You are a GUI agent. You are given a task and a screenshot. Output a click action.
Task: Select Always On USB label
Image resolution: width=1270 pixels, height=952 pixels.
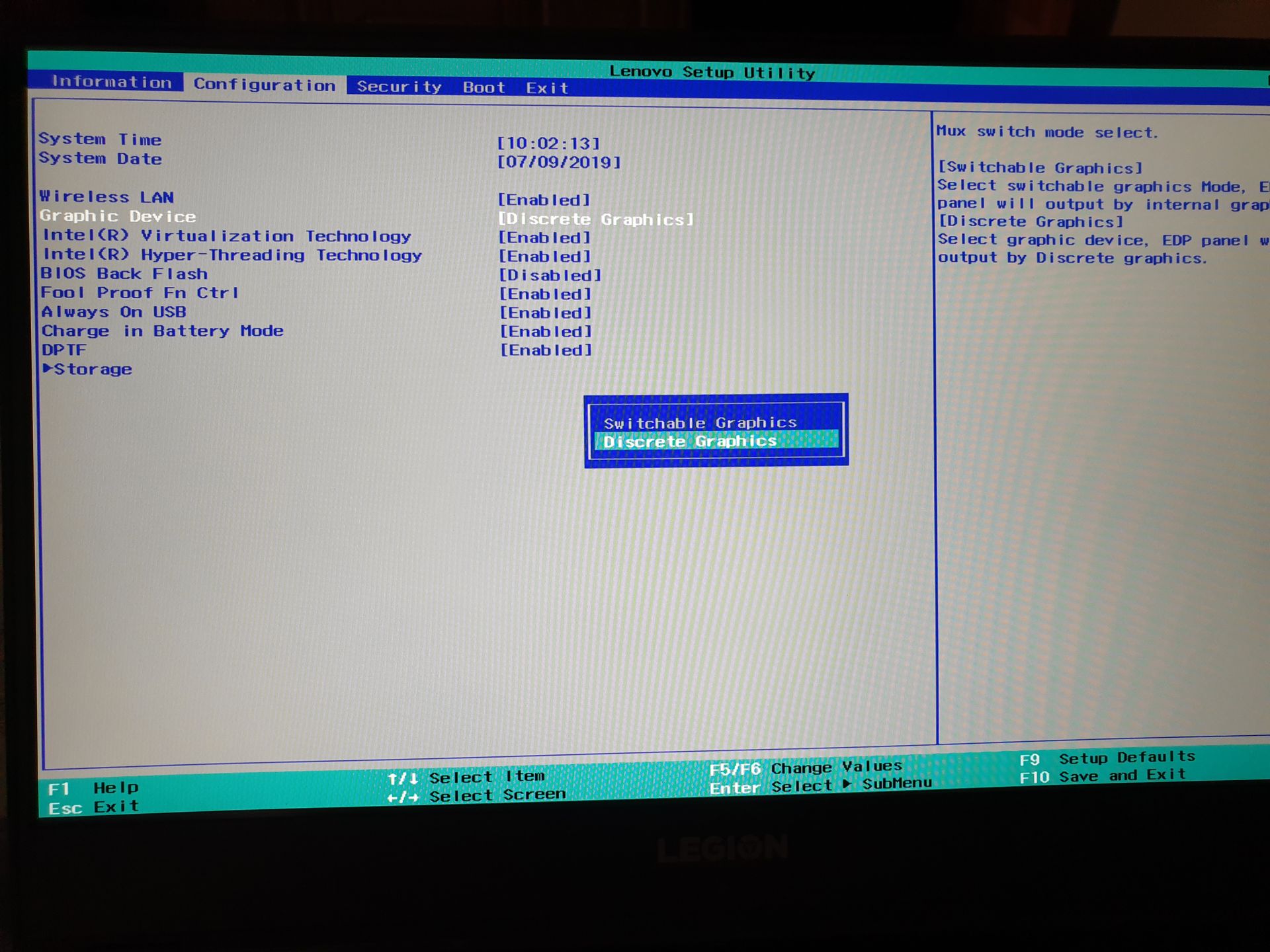(x=114, y=311)
